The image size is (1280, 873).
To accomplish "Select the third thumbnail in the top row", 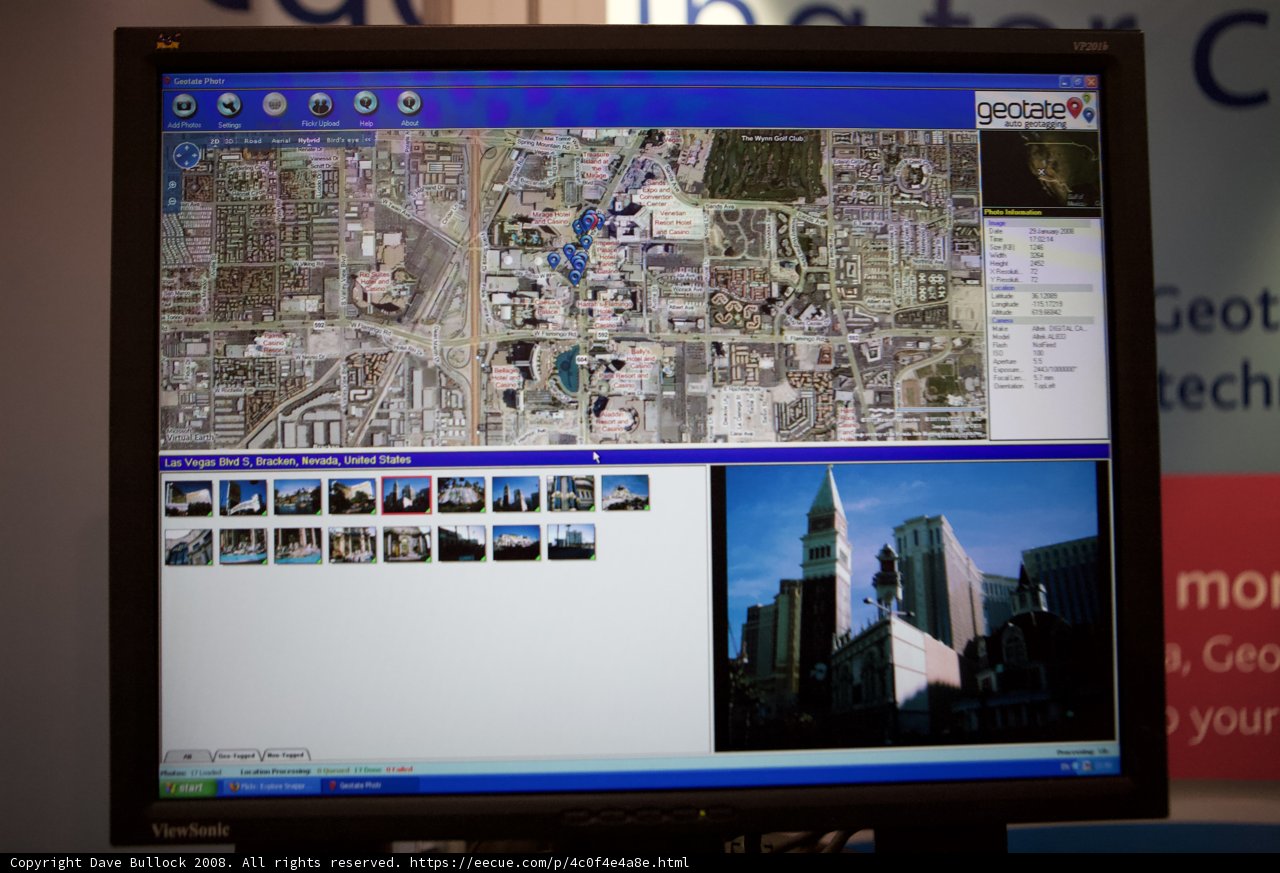I will point(298,496).
